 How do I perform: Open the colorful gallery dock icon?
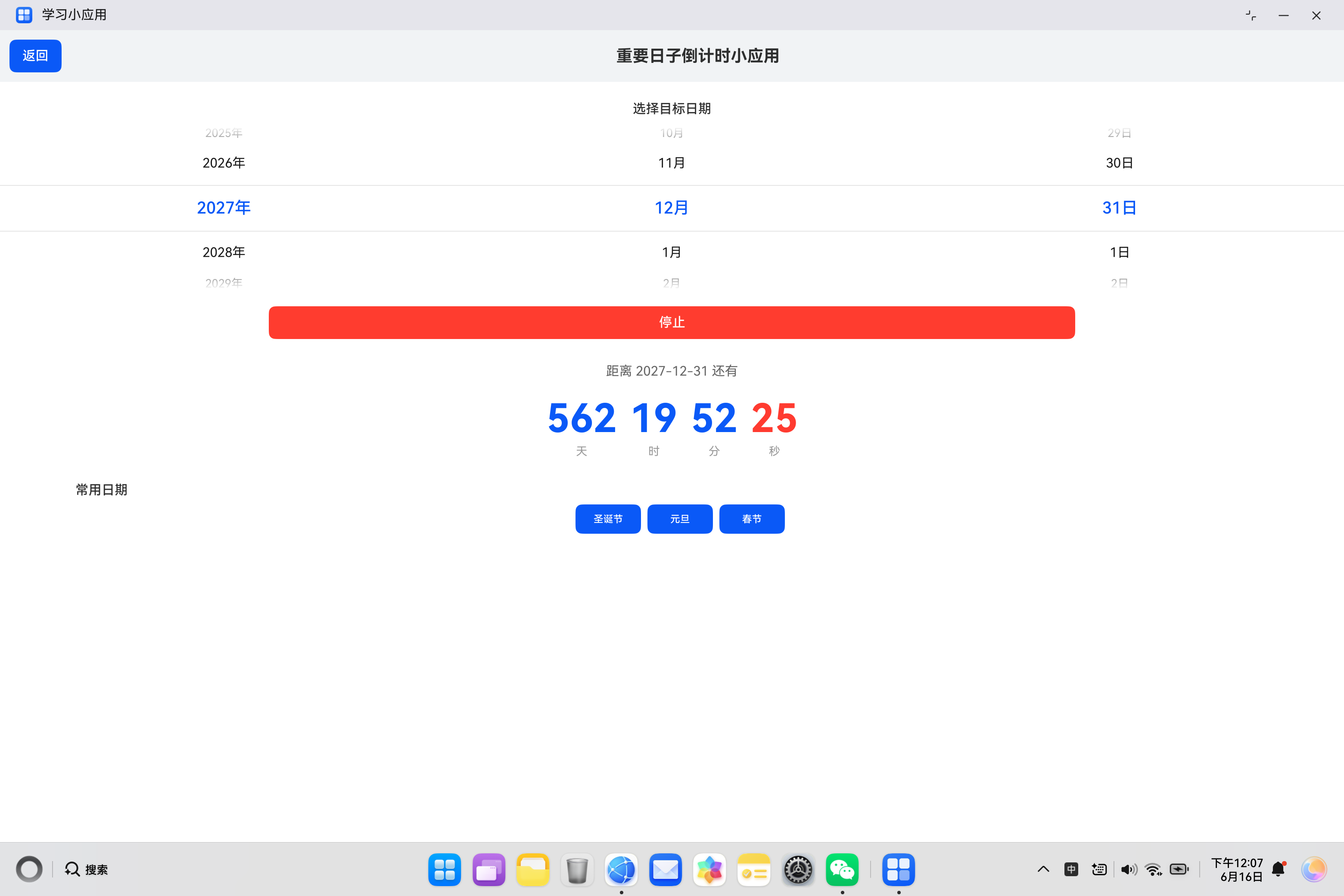pyautogui.click(x=710, y=869)
